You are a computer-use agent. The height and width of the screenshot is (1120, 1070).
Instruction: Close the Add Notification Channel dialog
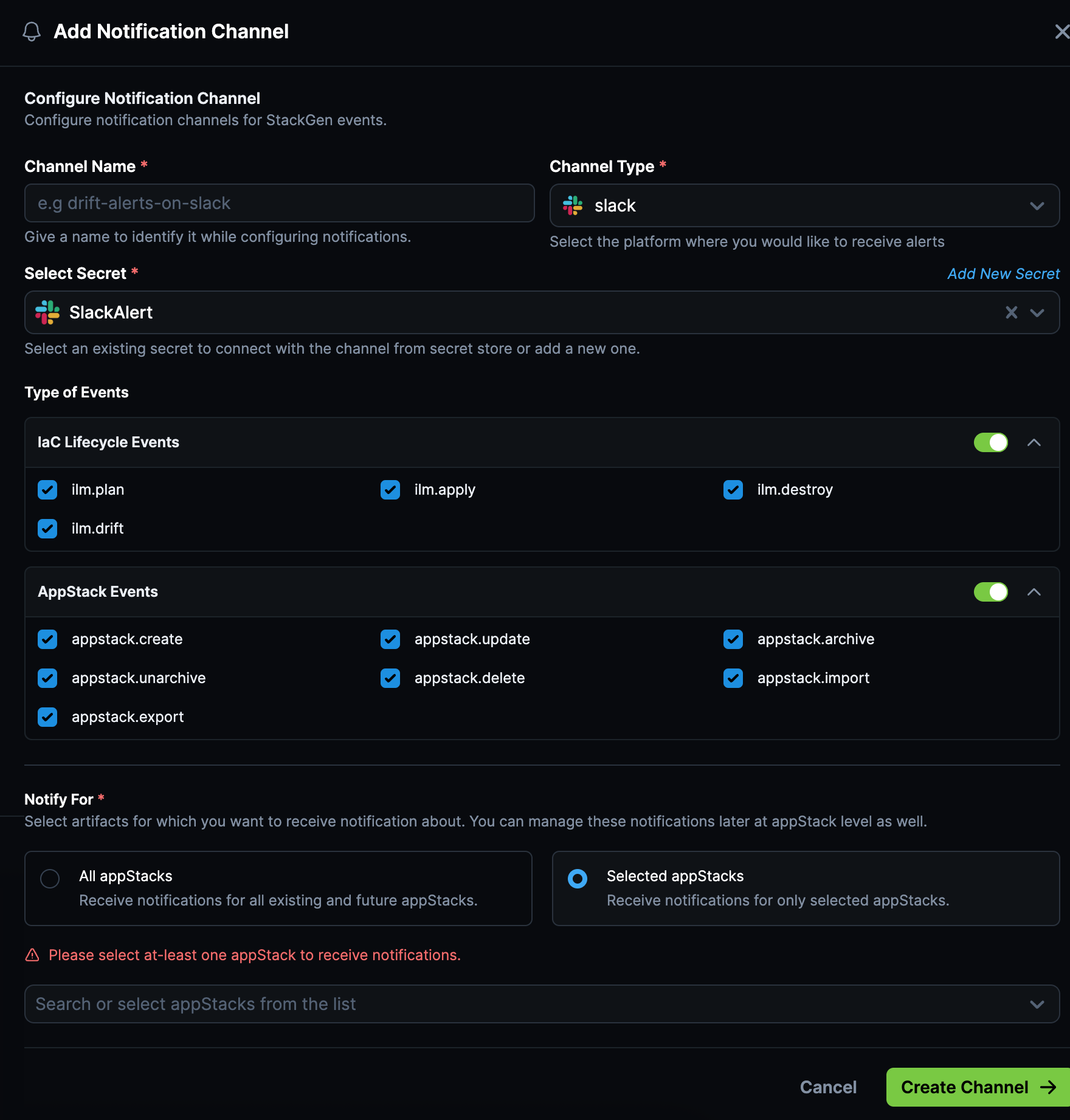[x=1061, y=32]
